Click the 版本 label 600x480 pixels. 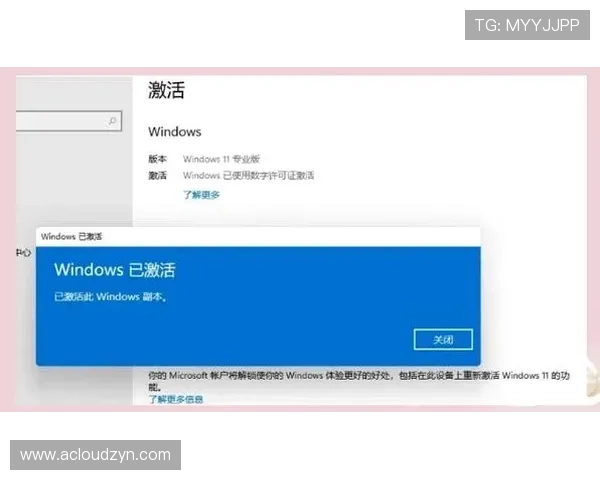coord(157,159)
